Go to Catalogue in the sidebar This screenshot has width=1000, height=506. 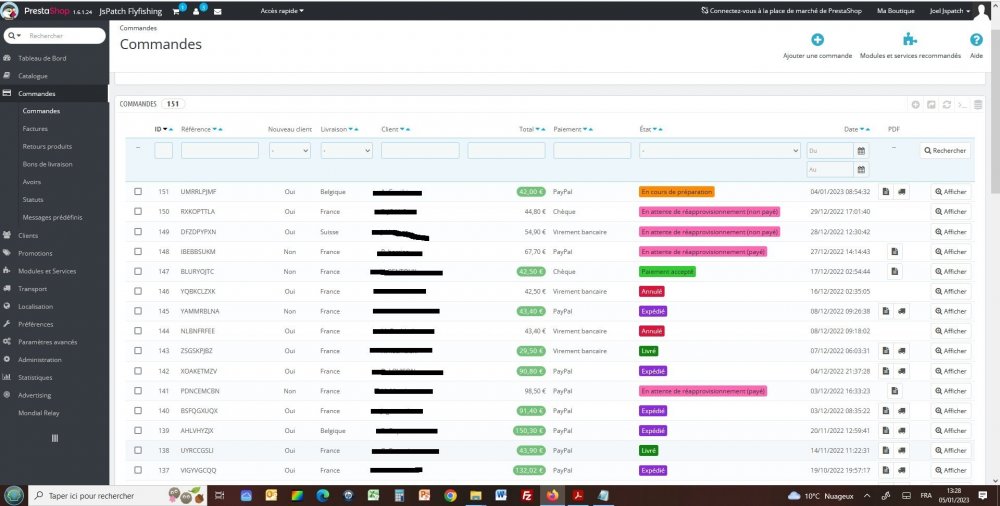[x=33, y=76]
